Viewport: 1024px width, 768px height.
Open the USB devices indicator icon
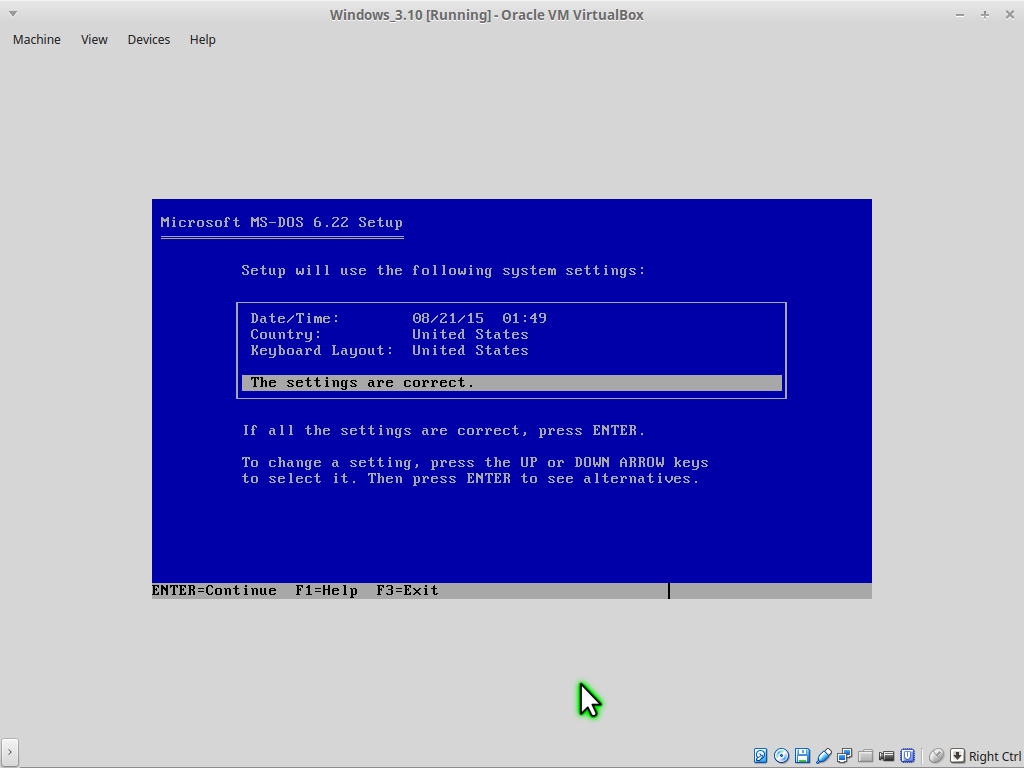[x=824, y=756]
